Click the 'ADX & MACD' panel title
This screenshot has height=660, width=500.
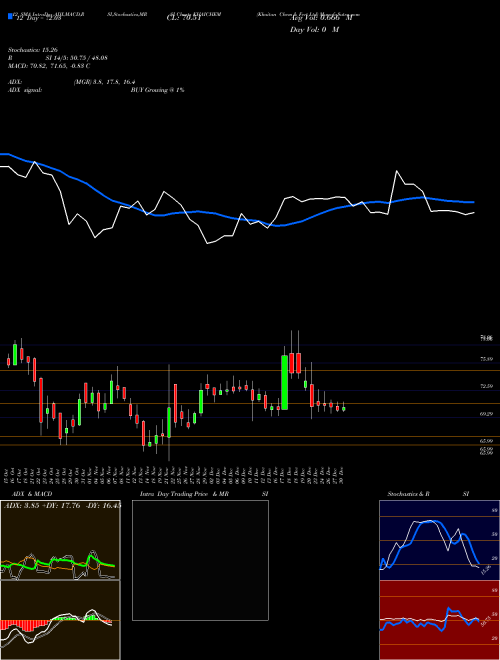point(32,494)
